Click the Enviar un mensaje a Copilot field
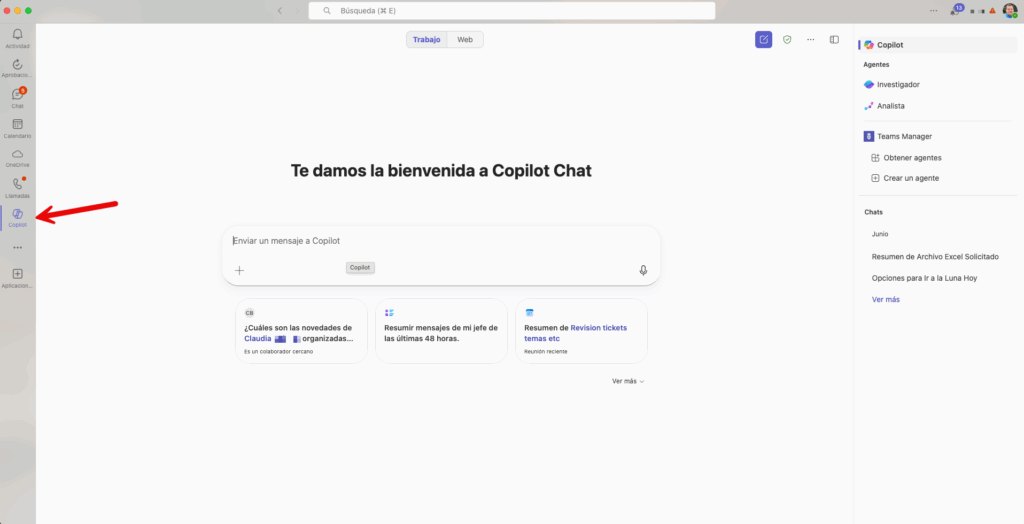 pos(440,241)
